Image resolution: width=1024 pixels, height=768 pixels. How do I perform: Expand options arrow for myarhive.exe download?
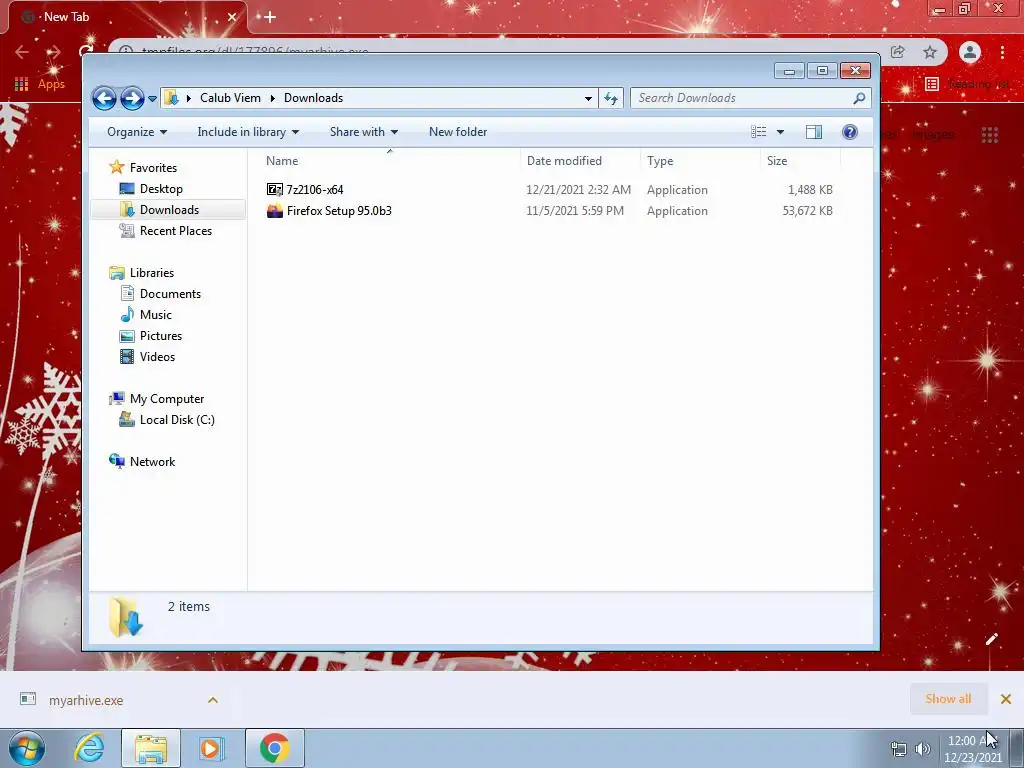click(x=213, y=700)
